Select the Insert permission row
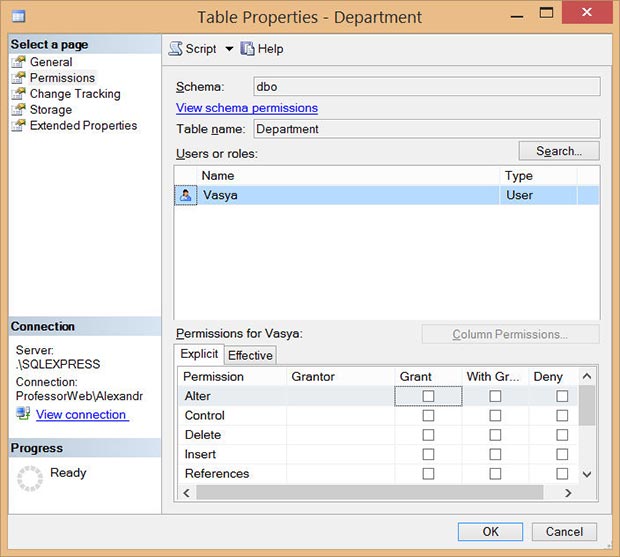The height and width of the screenshot is (557, 620). (x=378, y=454)
